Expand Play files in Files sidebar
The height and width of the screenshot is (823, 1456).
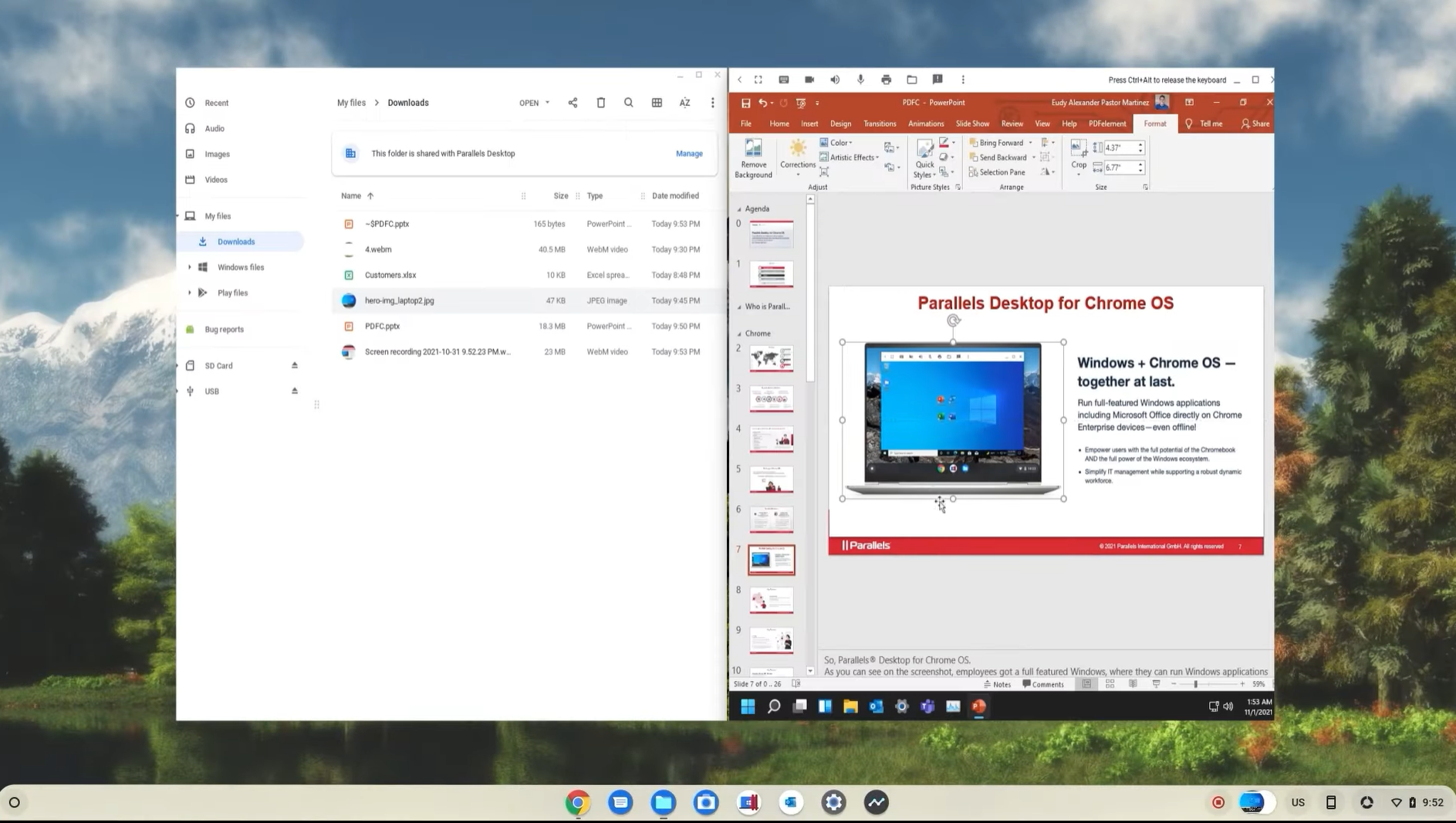[190, 293]
